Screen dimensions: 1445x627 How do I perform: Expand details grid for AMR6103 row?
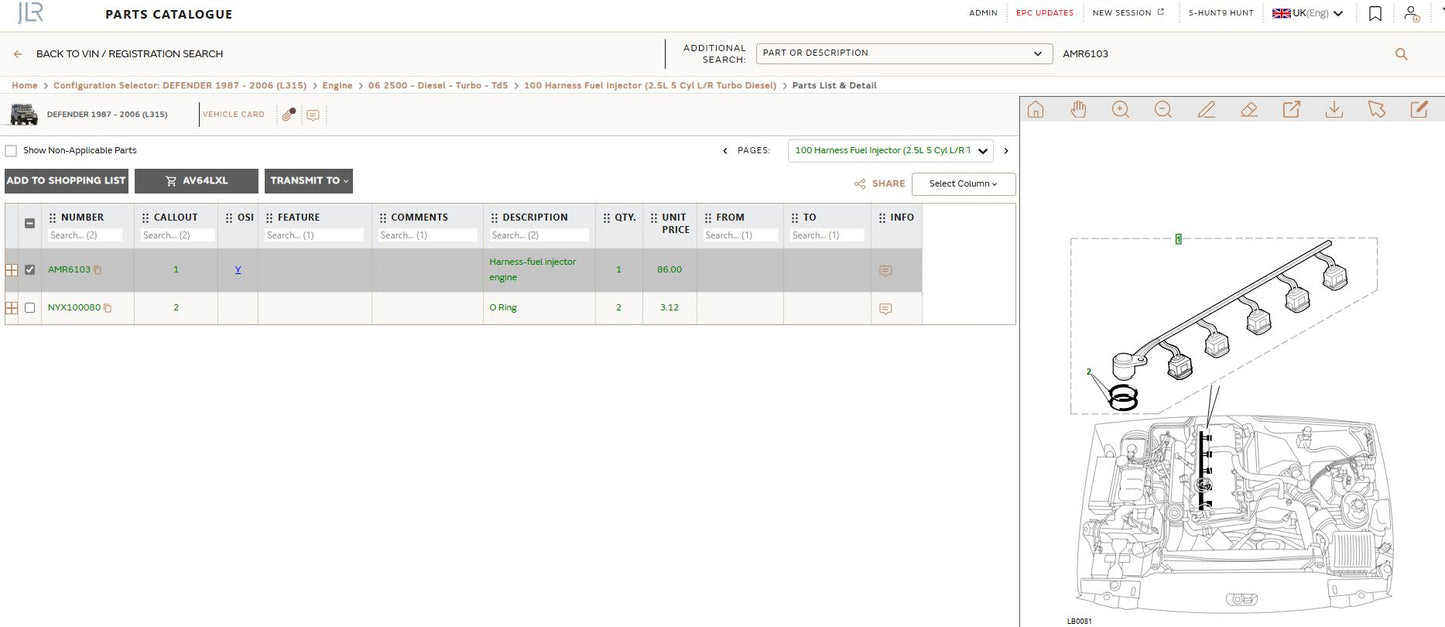(x=12, y=270)
